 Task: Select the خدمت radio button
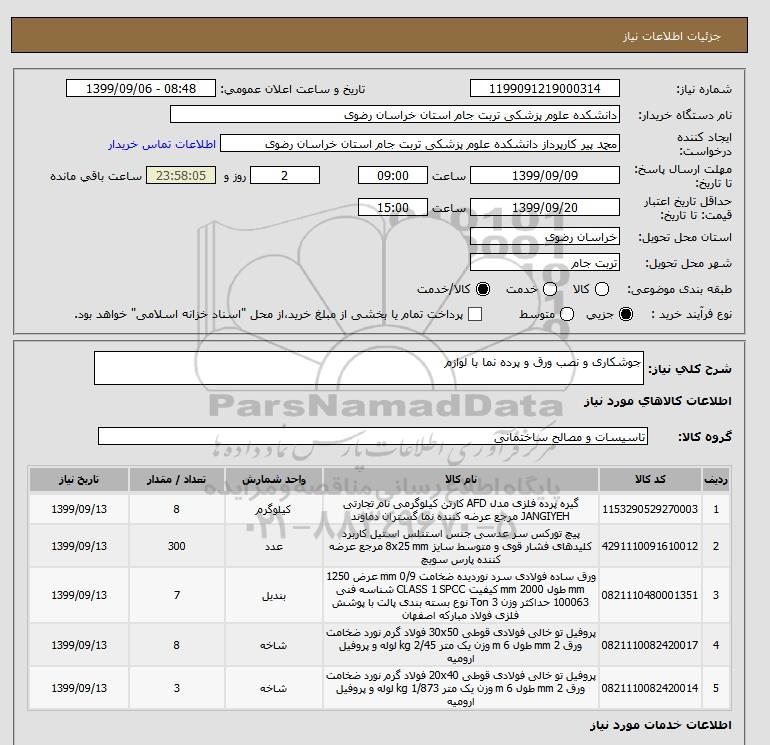tap(550, 289)
